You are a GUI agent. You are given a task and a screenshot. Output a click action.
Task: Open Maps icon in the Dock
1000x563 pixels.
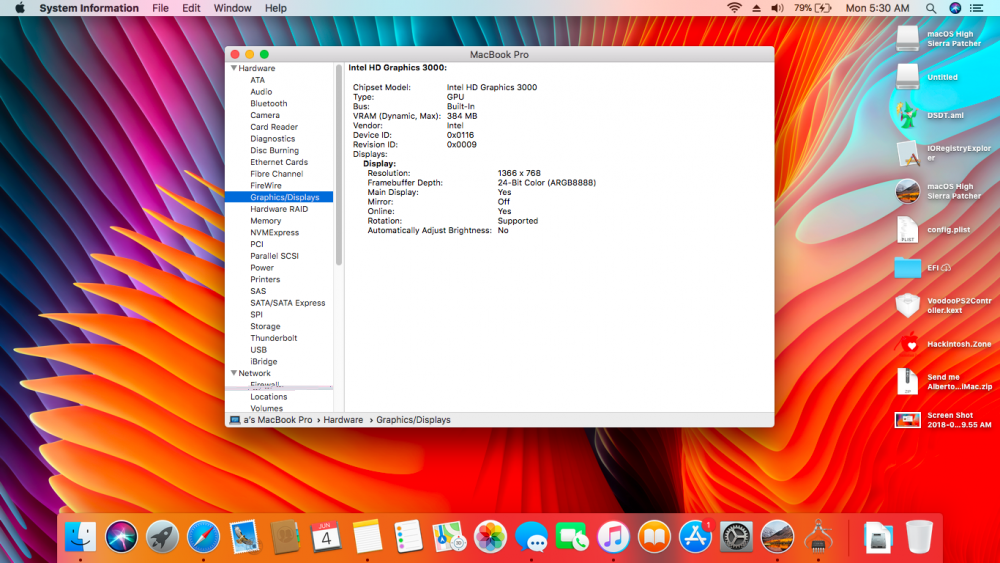pyautogui.click(x=449, y=536)
